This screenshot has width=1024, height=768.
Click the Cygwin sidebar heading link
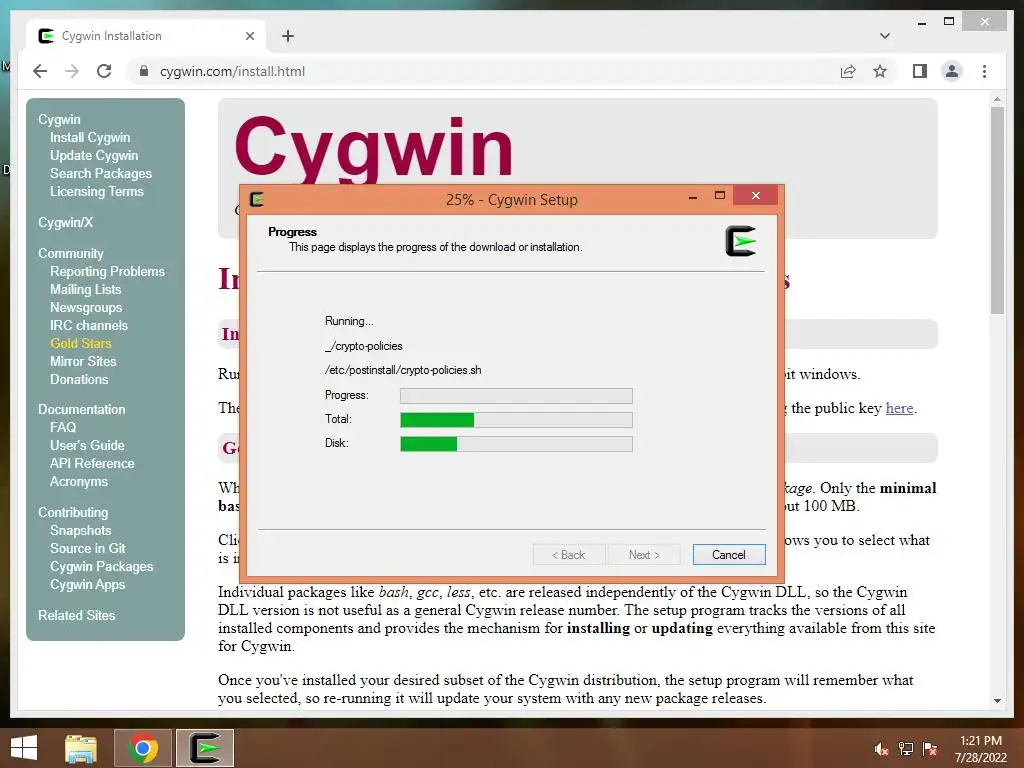(59, 120)
